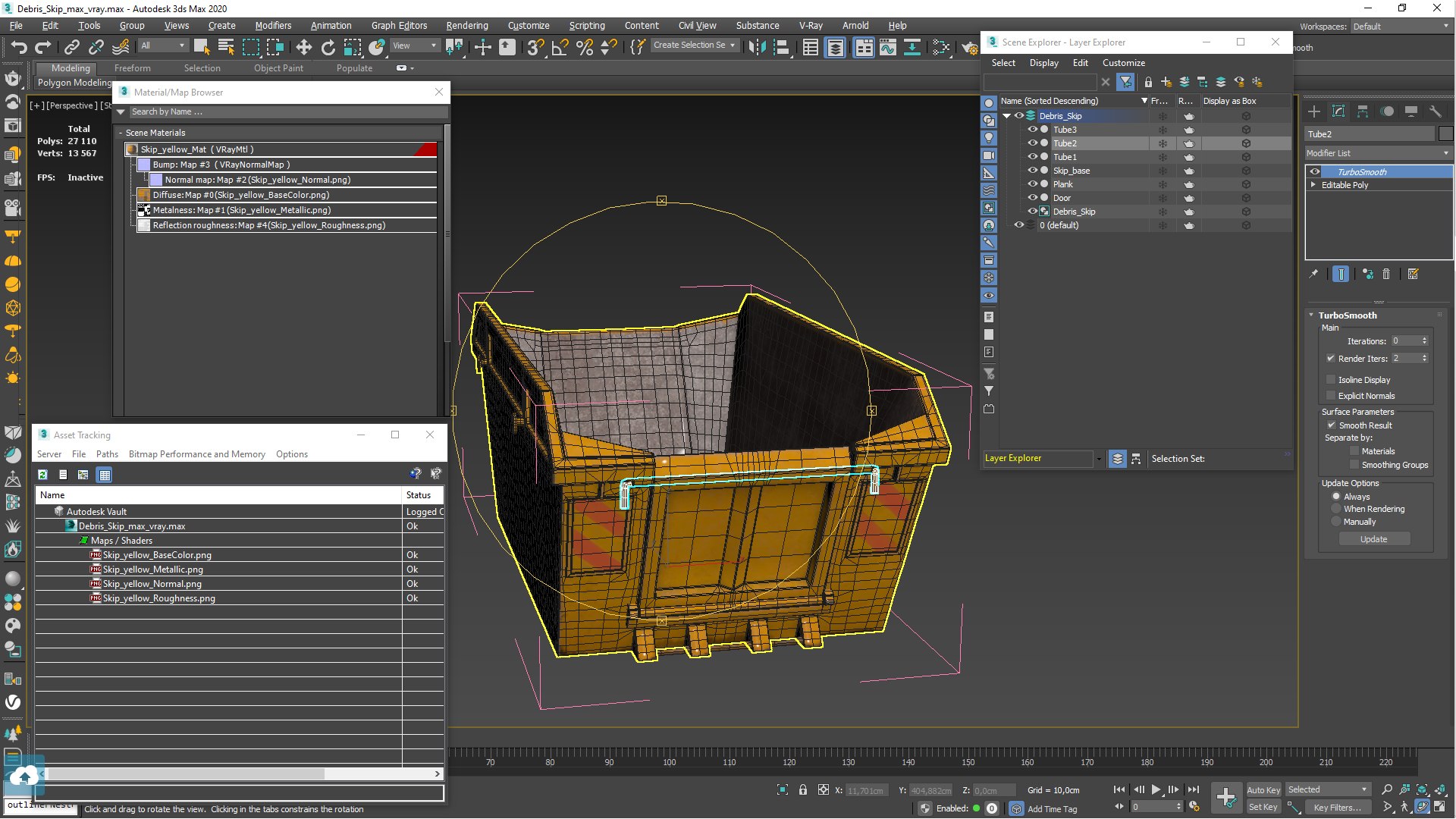Click Play Animation button
The height and width of the screenshot is (819, 1456).
pyautogui.click(x=1156, y=789)
